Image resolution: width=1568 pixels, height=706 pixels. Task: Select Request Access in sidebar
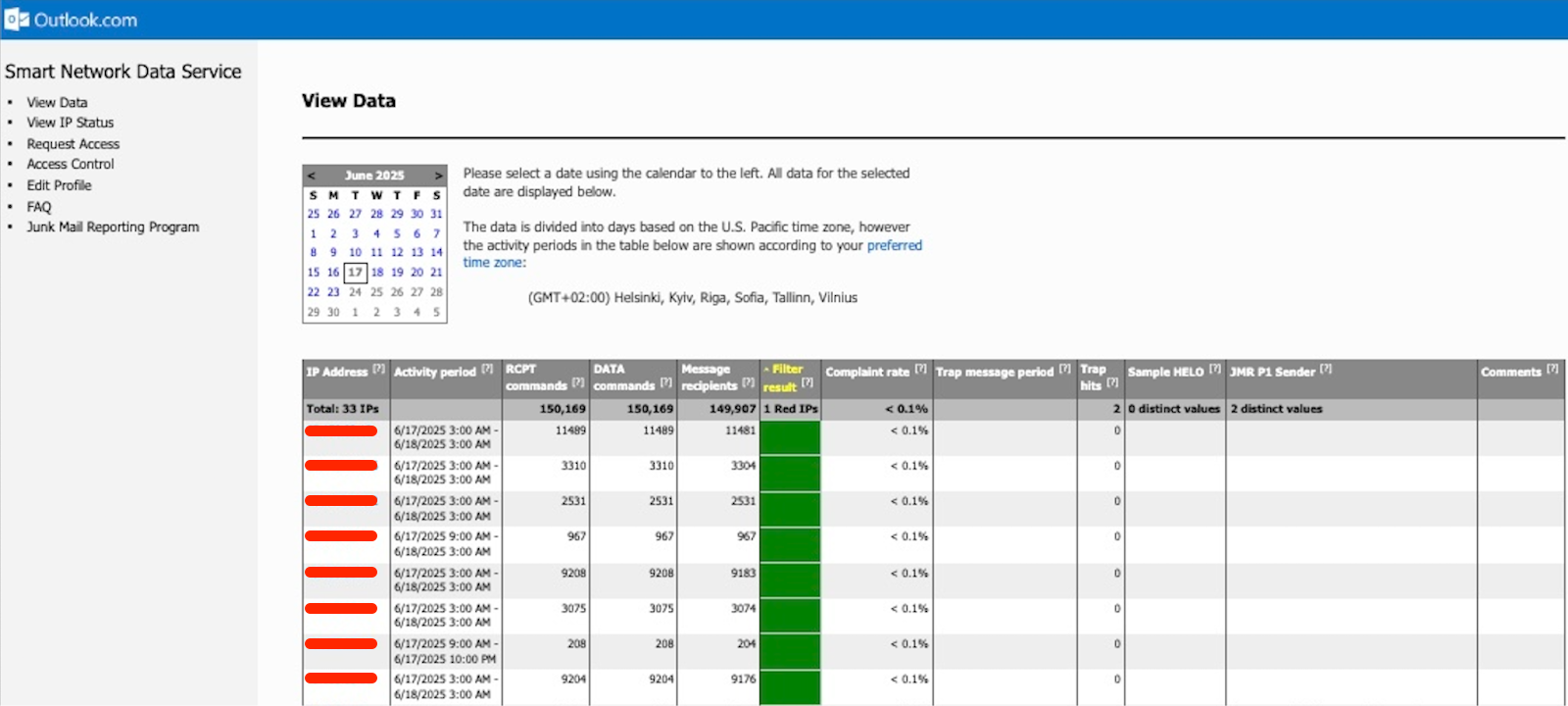(73, 144)
